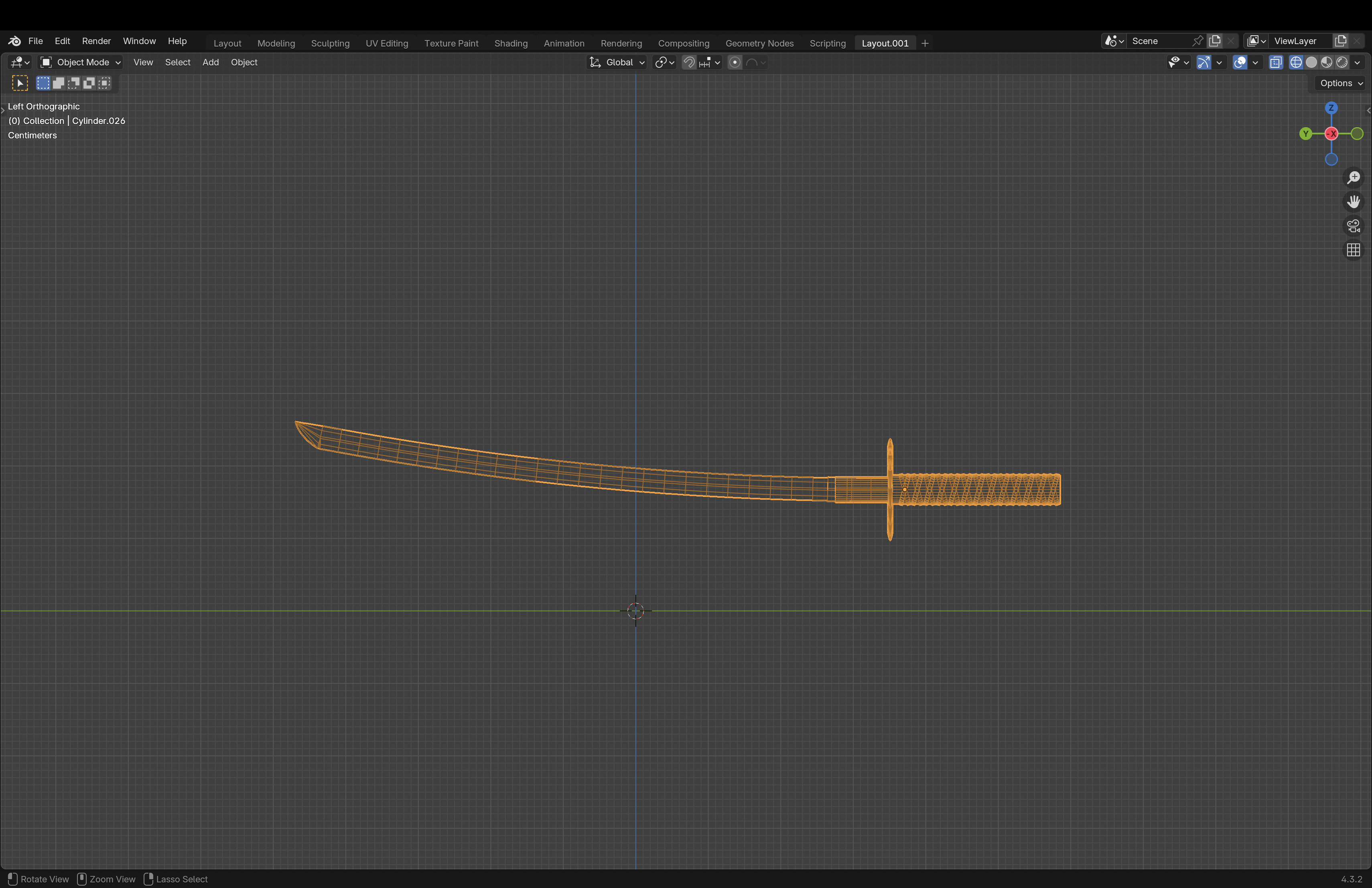Switch to UV Editing workspace tab
1372x888 pixels.
point(386,43)
